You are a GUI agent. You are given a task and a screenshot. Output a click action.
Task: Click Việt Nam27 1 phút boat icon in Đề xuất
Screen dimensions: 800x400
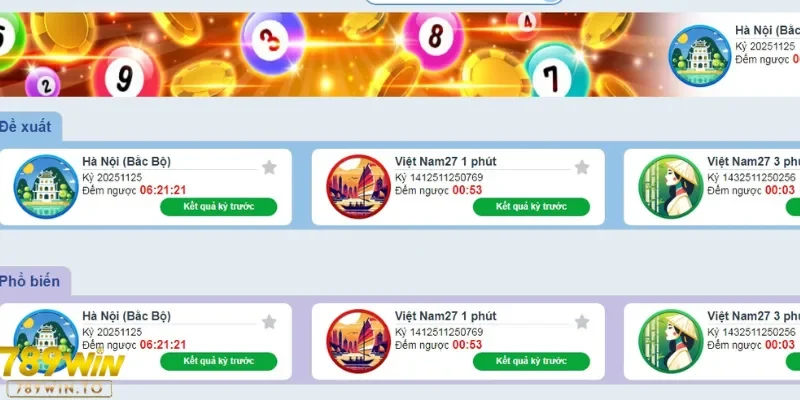pyautogui.click(x=359, y=187)
